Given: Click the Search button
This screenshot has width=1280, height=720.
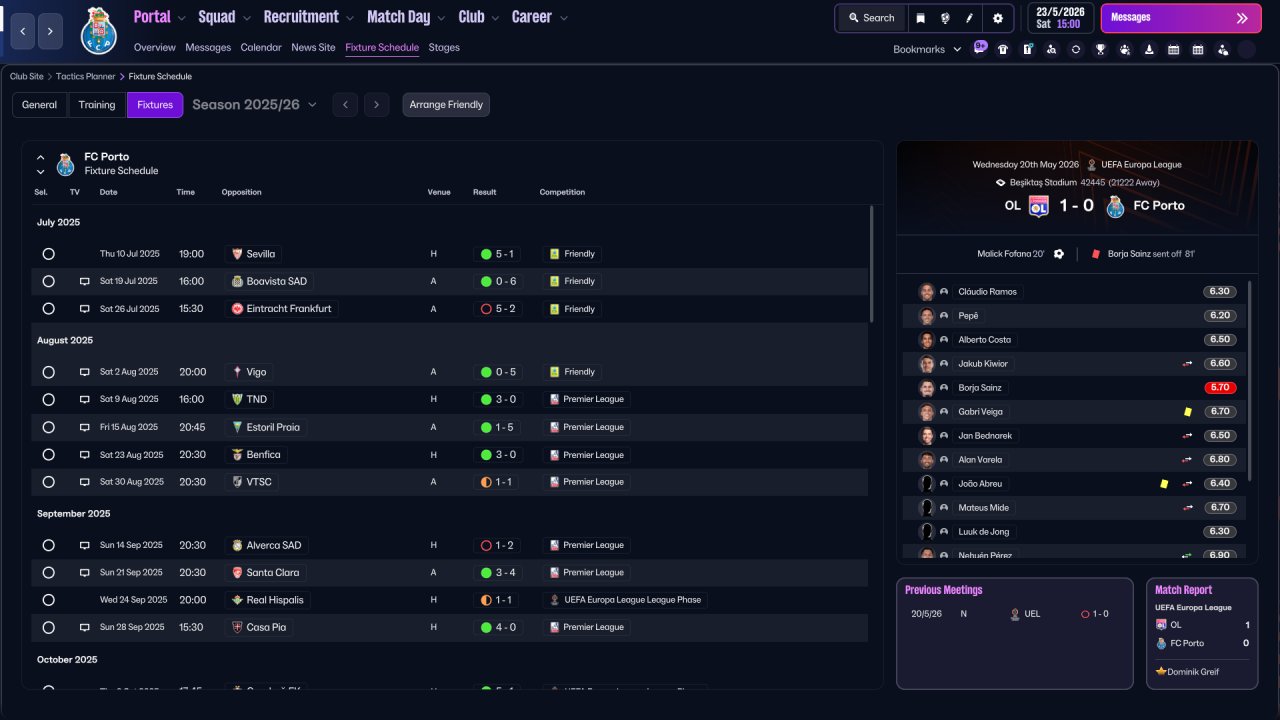Looking at the screenshot, I should point(871,18).
